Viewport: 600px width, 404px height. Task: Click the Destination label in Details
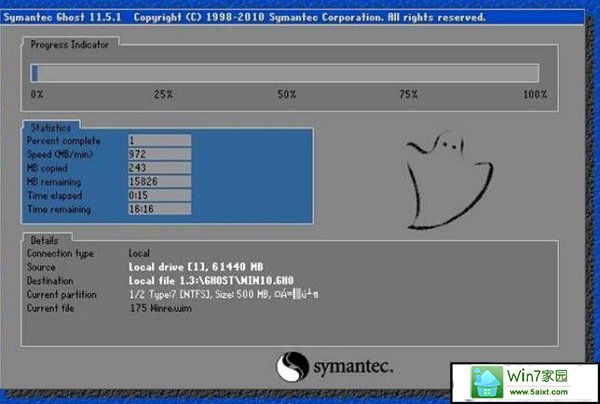pyautogui.click(x=50, y=281)
